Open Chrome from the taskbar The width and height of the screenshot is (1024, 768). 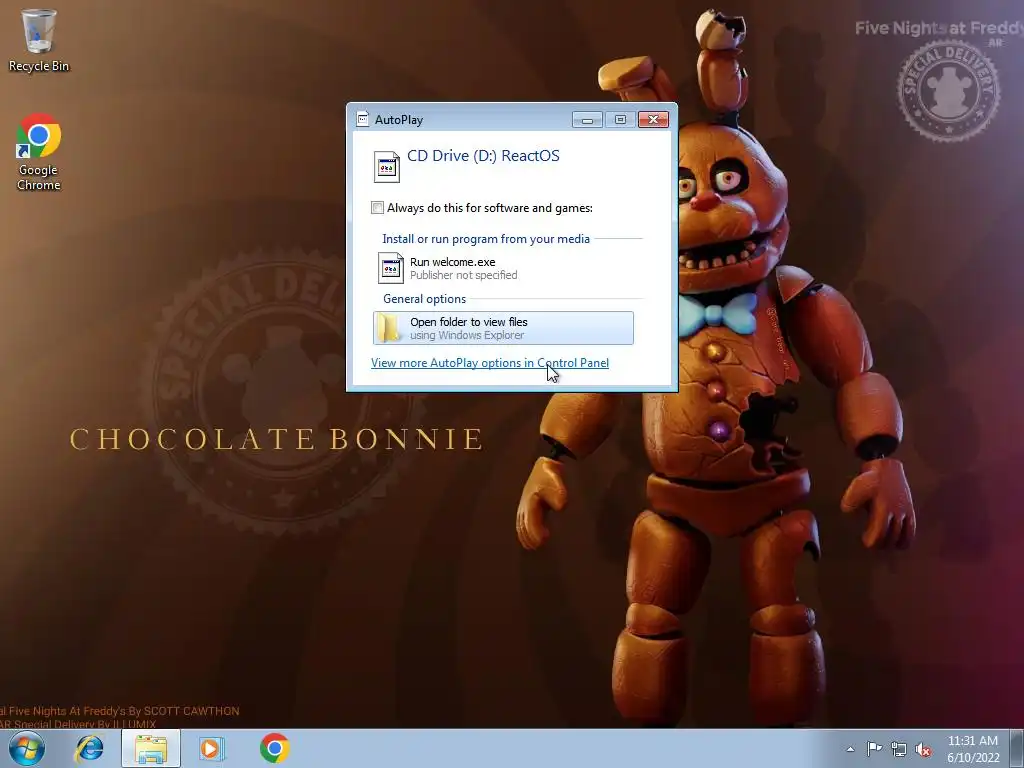click(274, 748)
